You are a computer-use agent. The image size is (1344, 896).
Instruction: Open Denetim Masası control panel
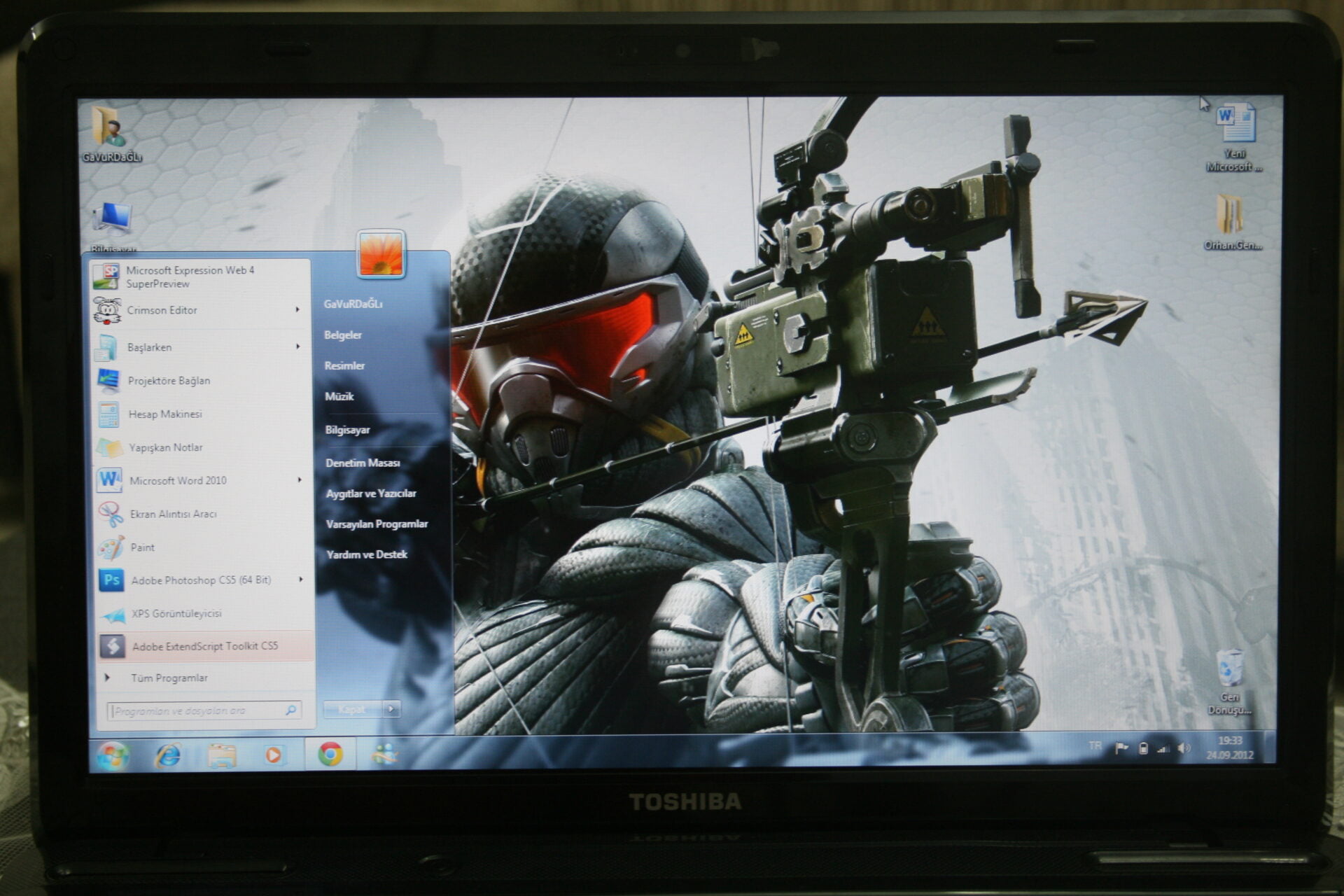363,463
